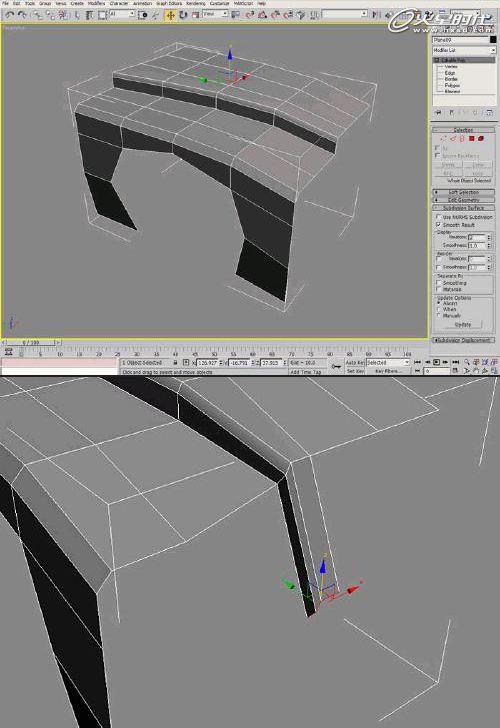This screenshot has width=500, height=728.
Task: Click the Auto Key button
Action: (355, 362)
